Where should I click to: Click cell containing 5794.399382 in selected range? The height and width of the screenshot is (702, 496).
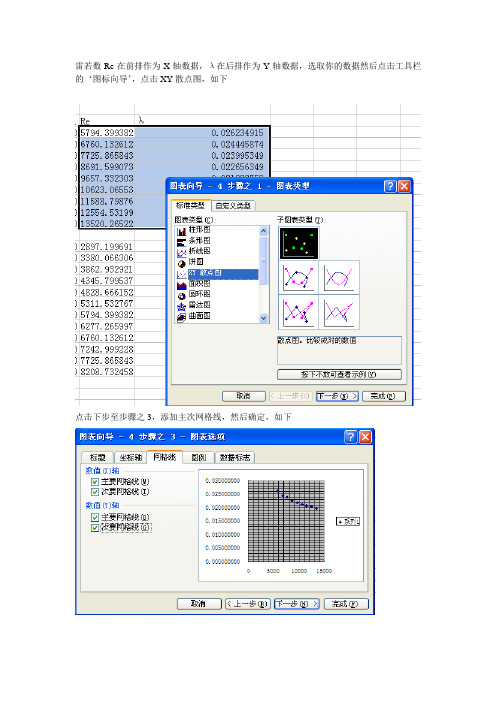pos(107,133)
